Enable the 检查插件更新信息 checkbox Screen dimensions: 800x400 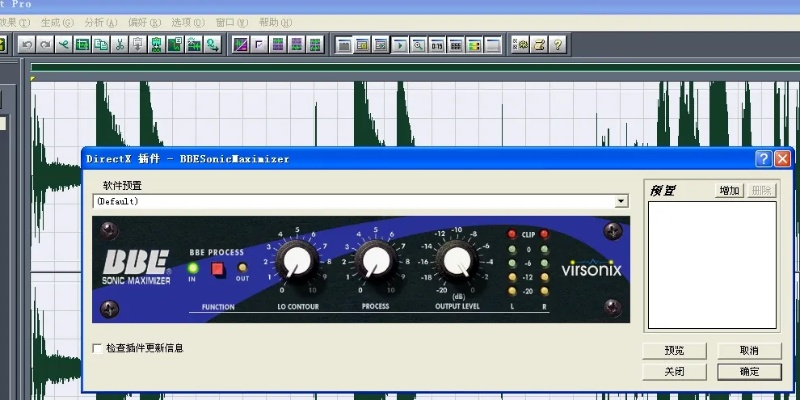(97, 348)
